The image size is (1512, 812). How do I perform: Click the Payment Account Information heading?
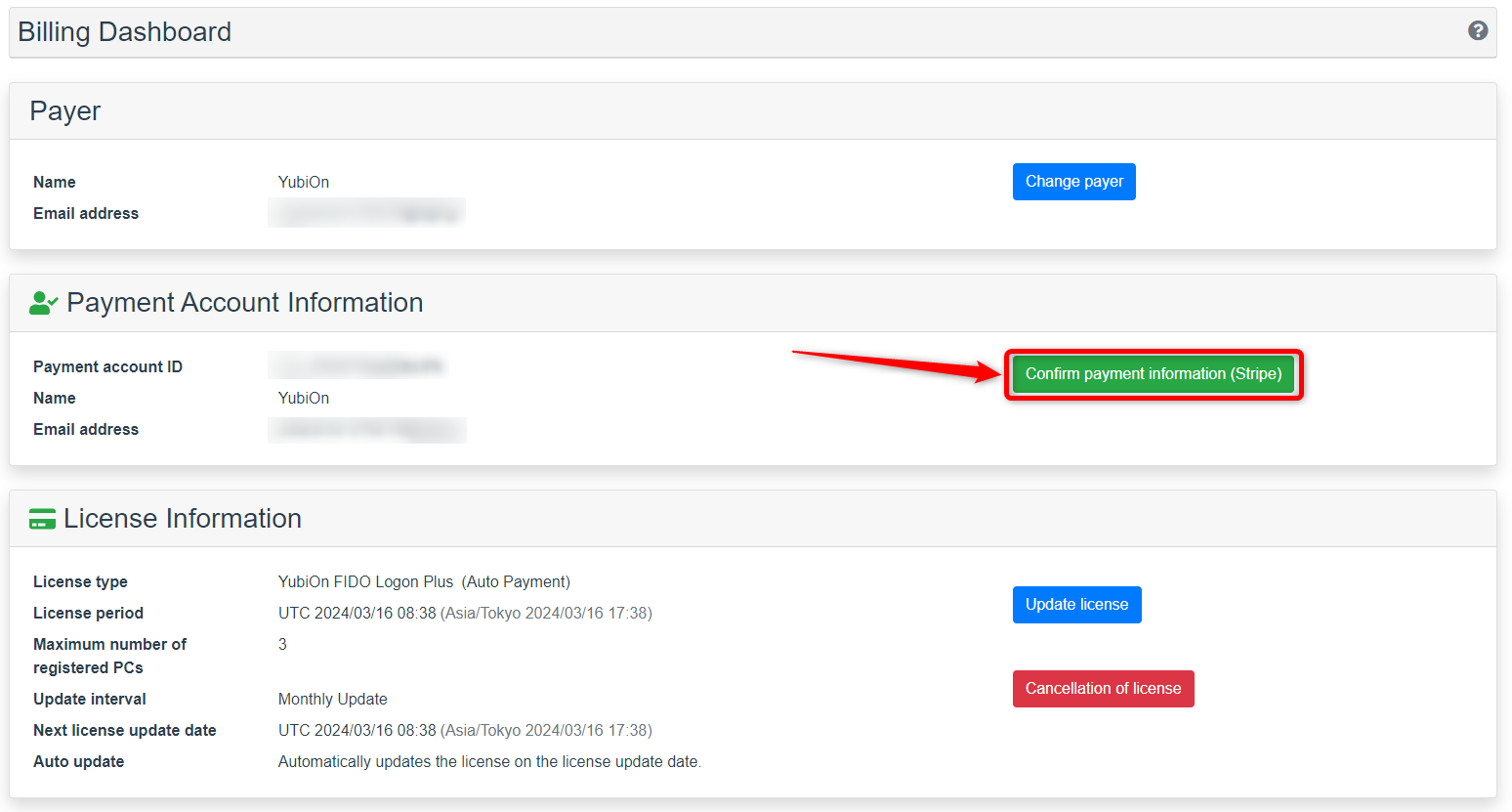click(244, 303)
